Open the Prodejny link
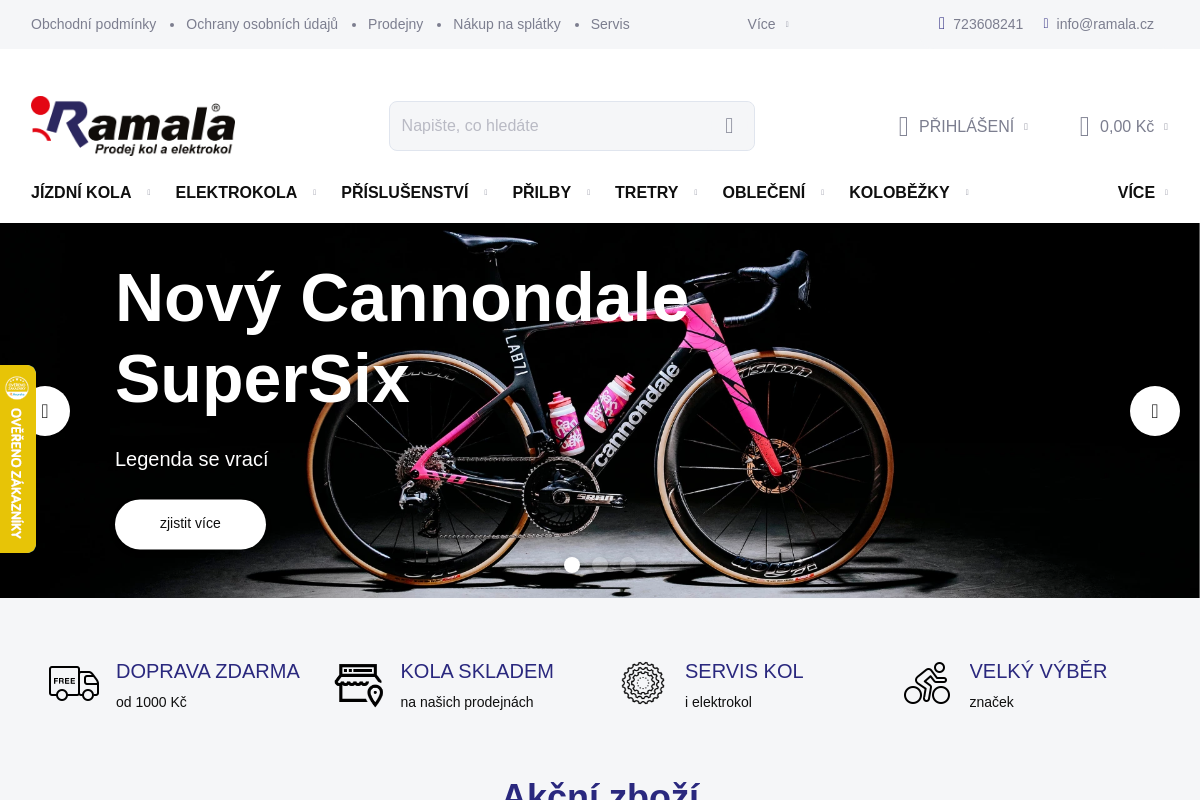The height and width of the screenshot is (800, 1200). coord(395,24)
